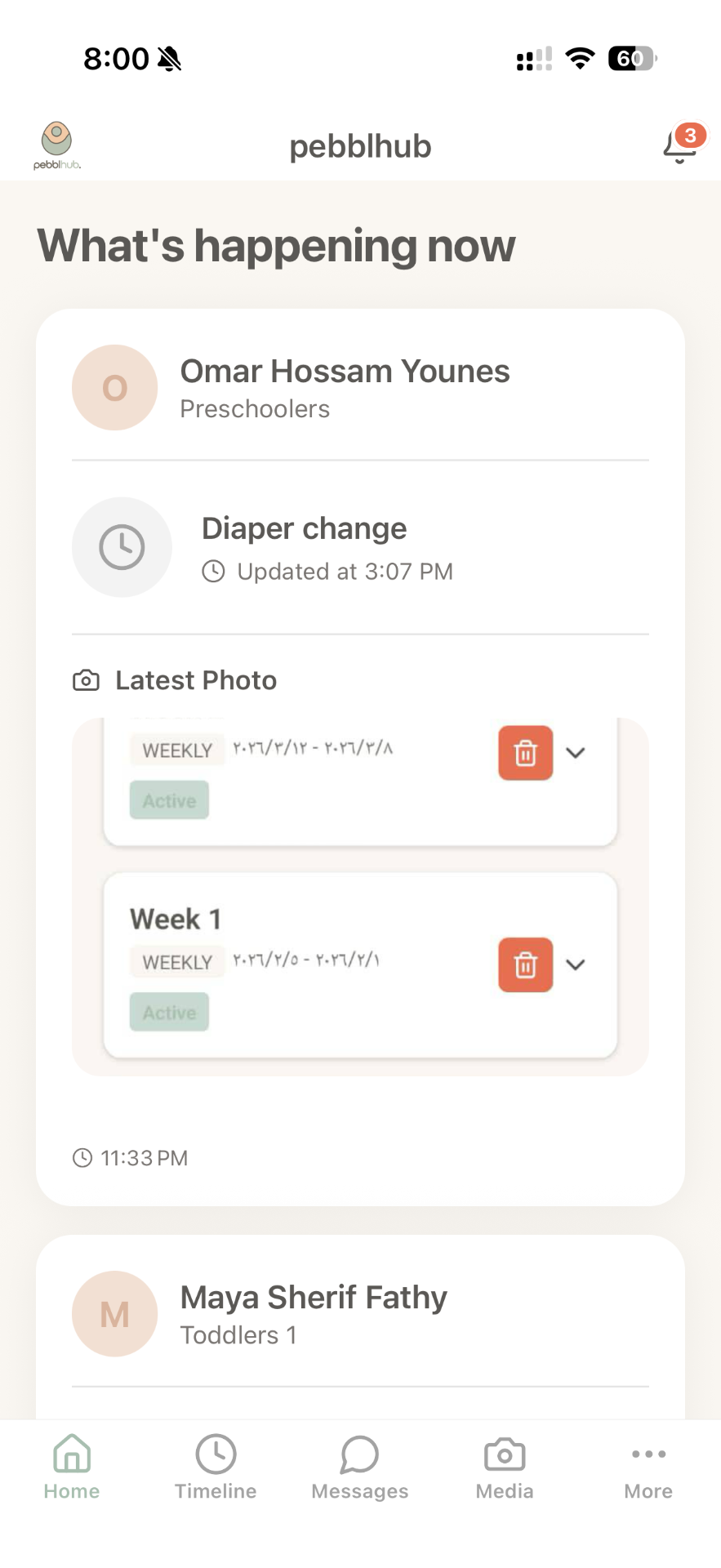
Task: Open the Messages tab
Action: 360,1468
